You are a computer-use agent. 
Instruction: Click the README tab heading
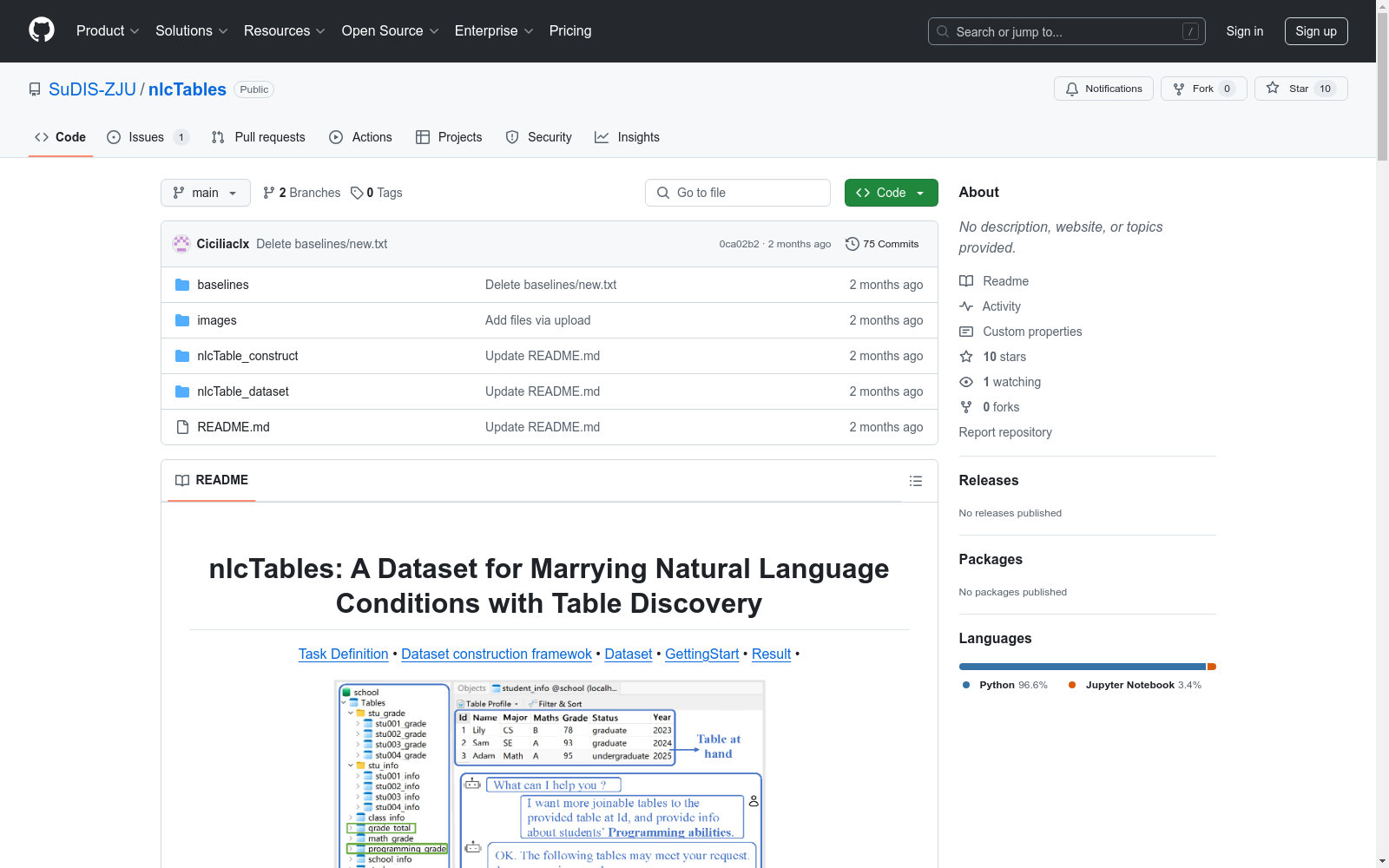point(212,480)
